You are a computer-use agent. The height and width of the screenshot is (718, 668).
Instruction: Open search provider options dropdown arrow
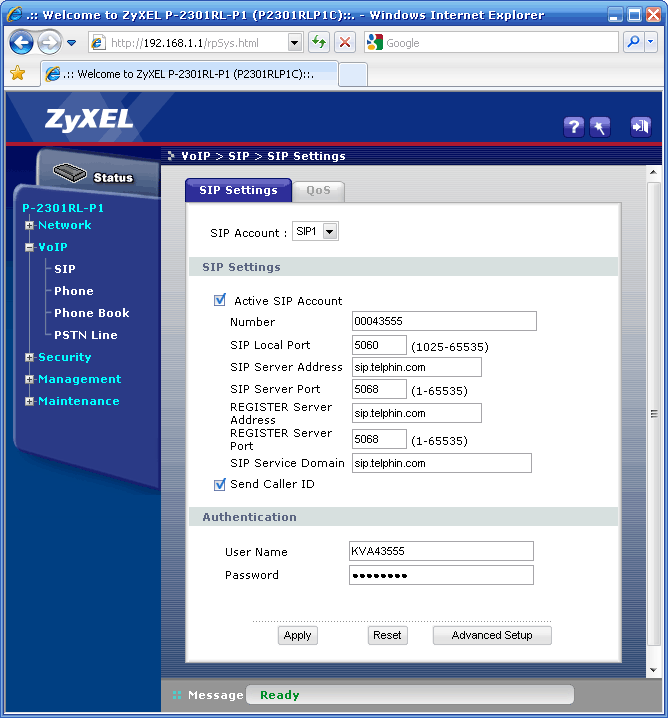coord(651,43)
